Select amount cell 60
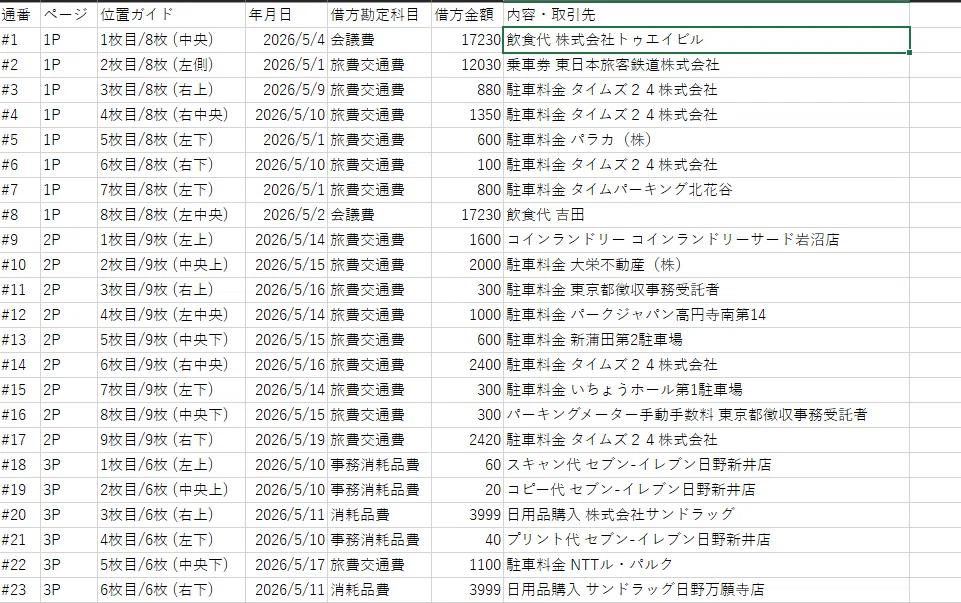This screenshot has width=961, height=603. point(467,465)
